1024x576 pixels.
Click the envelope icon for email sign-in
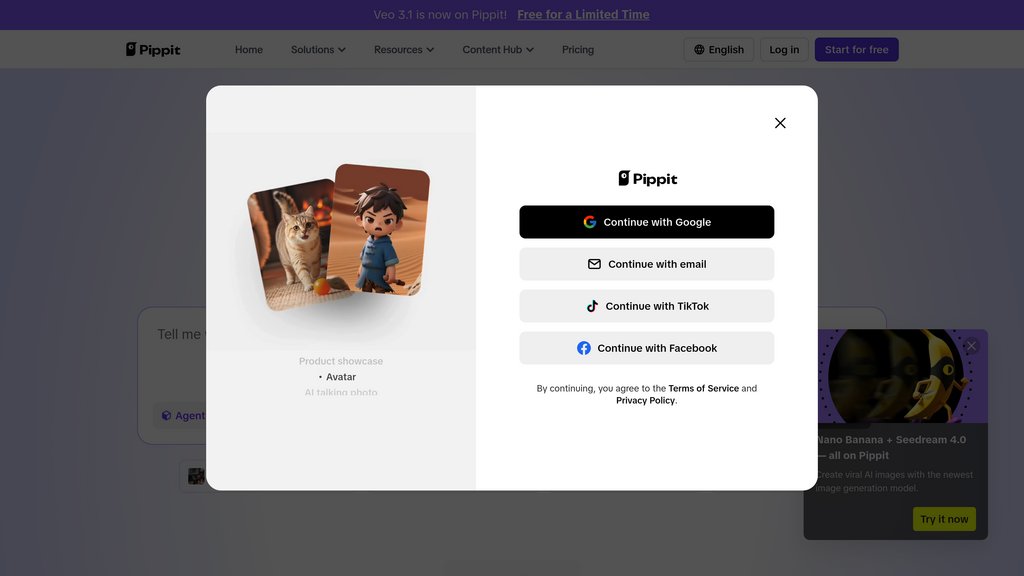(594, 264)
